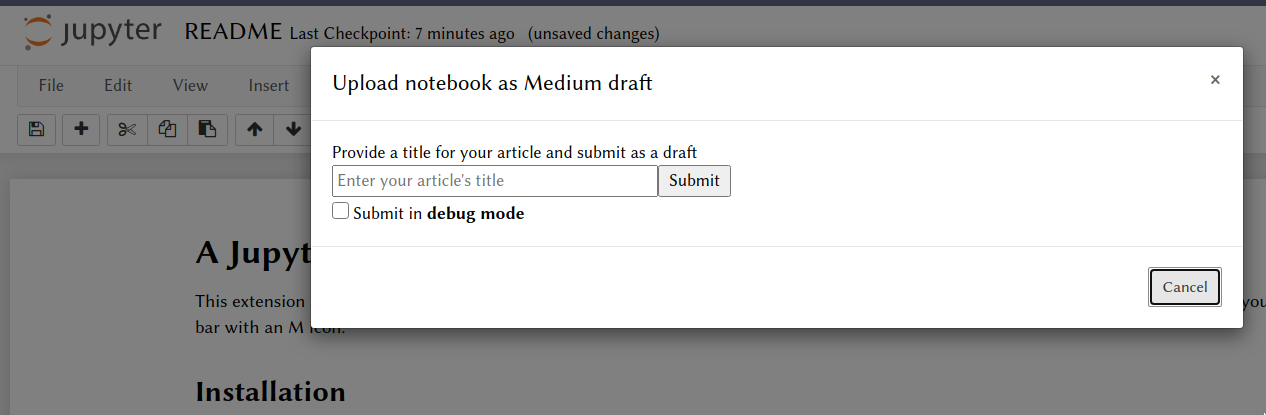
Task: Copy selected cells icon
Action: (x=168, y=129)
